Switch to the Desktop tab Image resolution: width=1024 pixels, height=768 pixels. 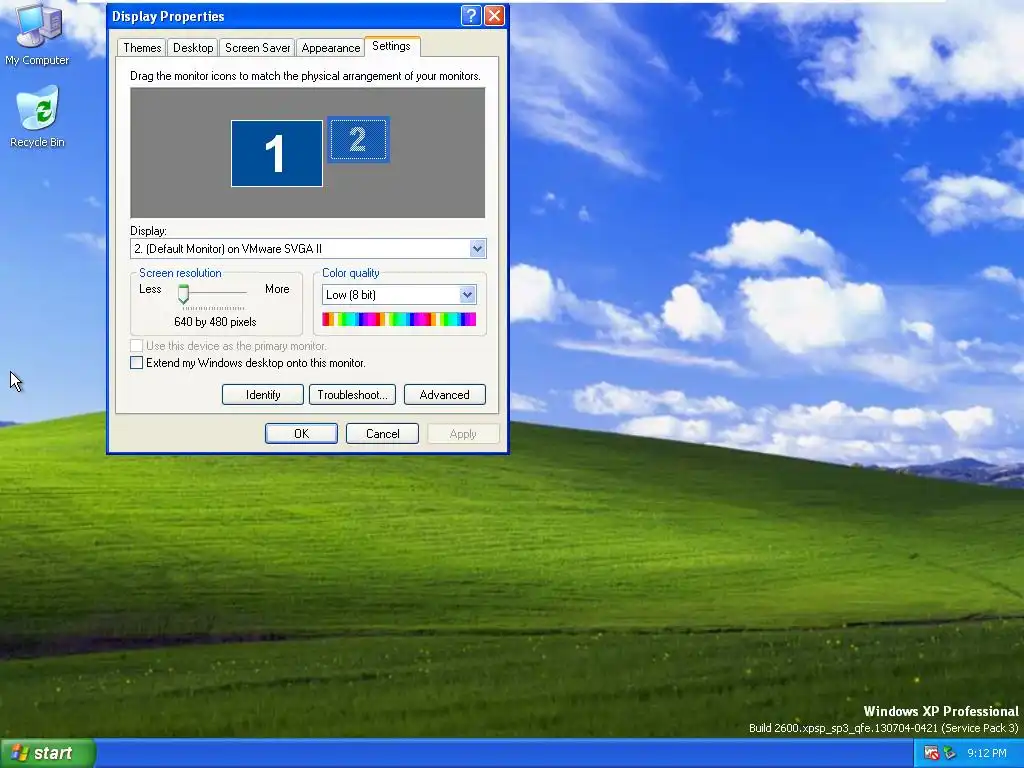tap(193, 48)
